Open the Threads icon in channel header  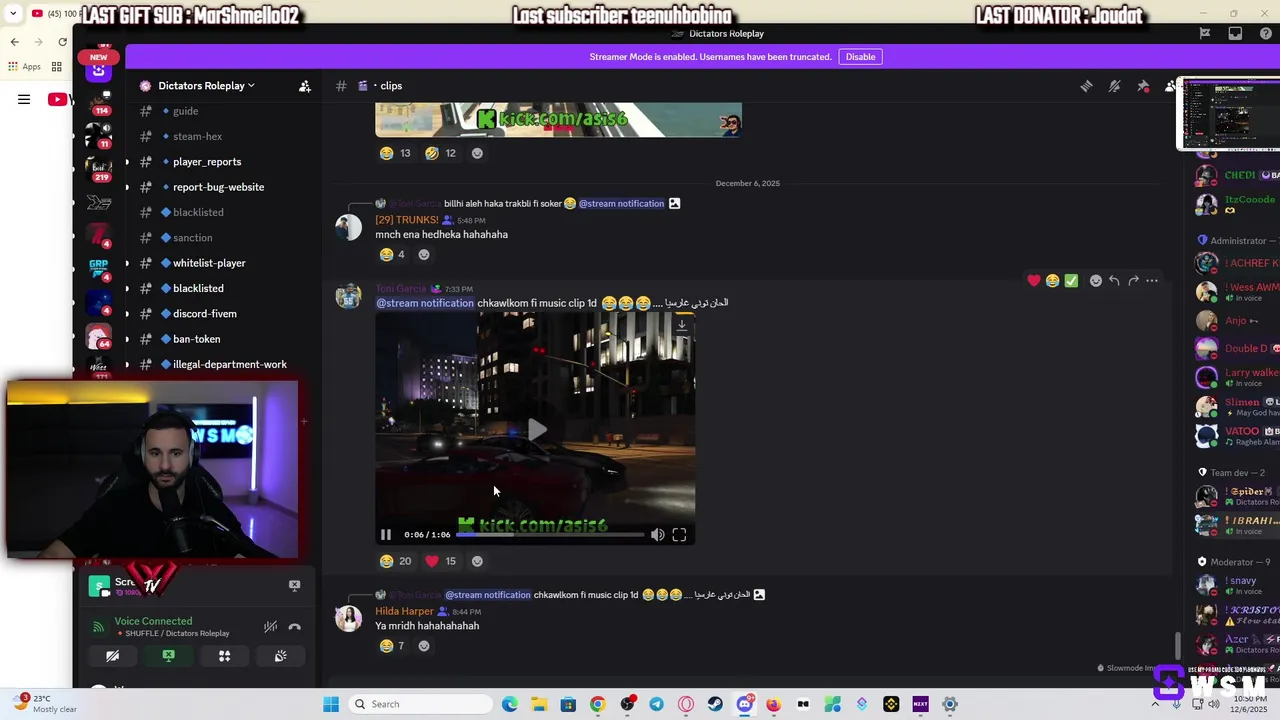(x=1086, y=86)
